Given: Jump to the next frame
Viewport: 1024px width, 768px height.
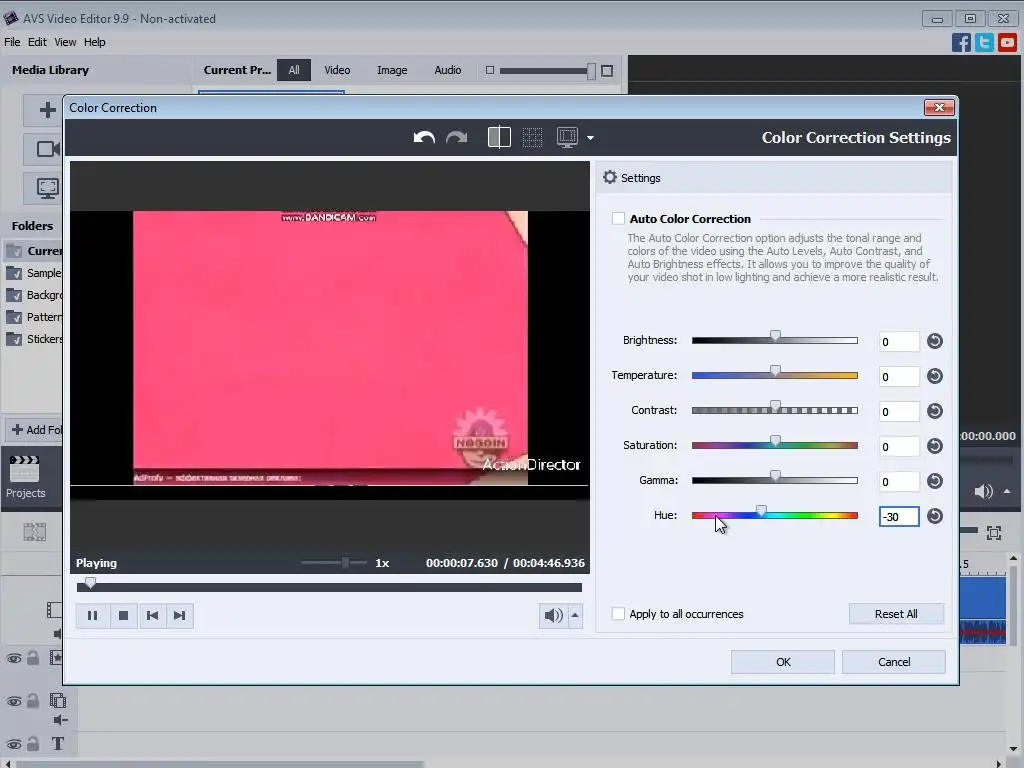Looking at the screenshot, I should click(180, 615).
